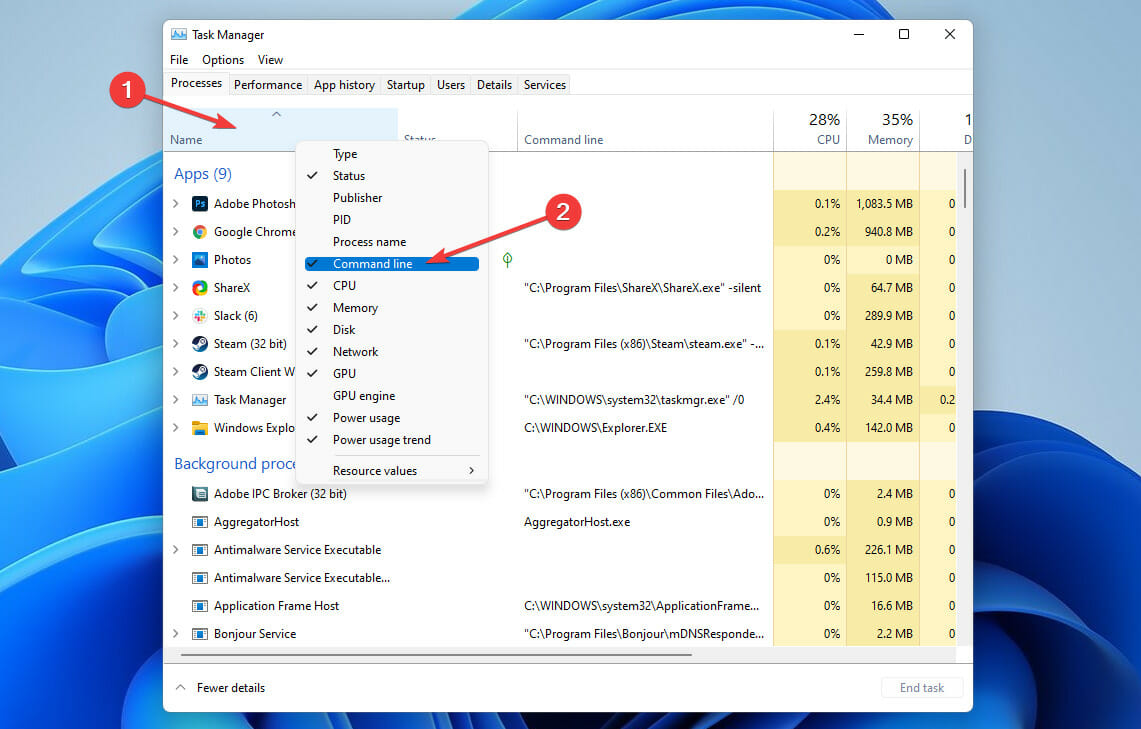This screenshot has height=729, width=1141.
Task: Click the 1,083.5 MB memory value
Action: 884,204
